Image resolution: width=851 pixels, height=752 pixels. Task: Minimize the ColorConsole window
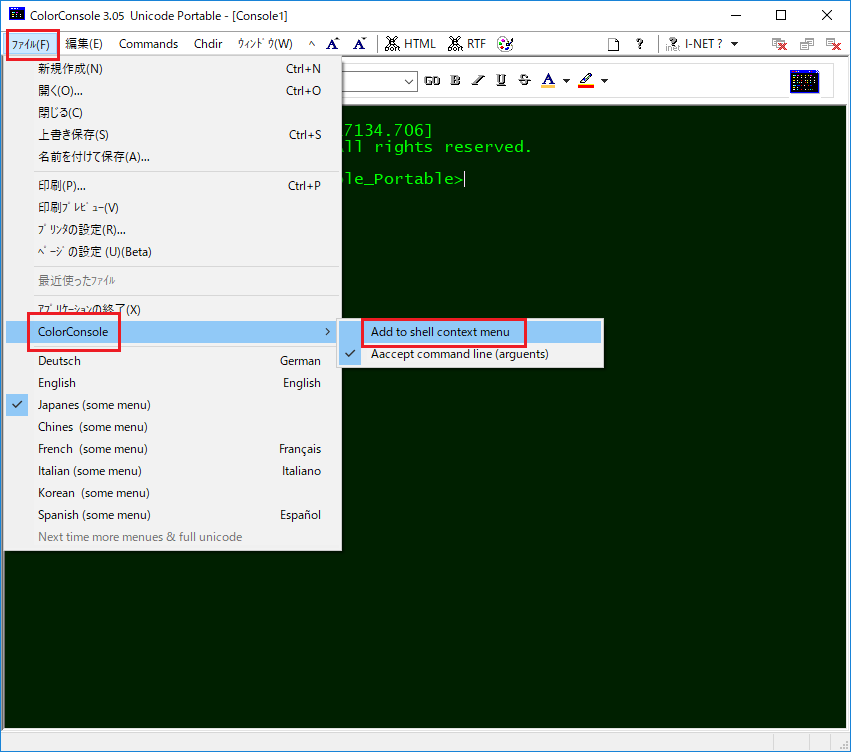tap(736, 15)
